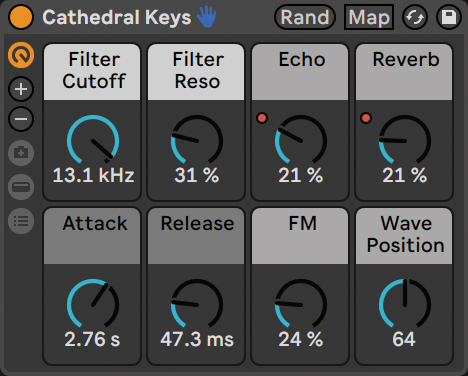Click the plus icon to add macros
This screenshot has height=376, width=468.
pyautogui.click(x=21, y=89)
